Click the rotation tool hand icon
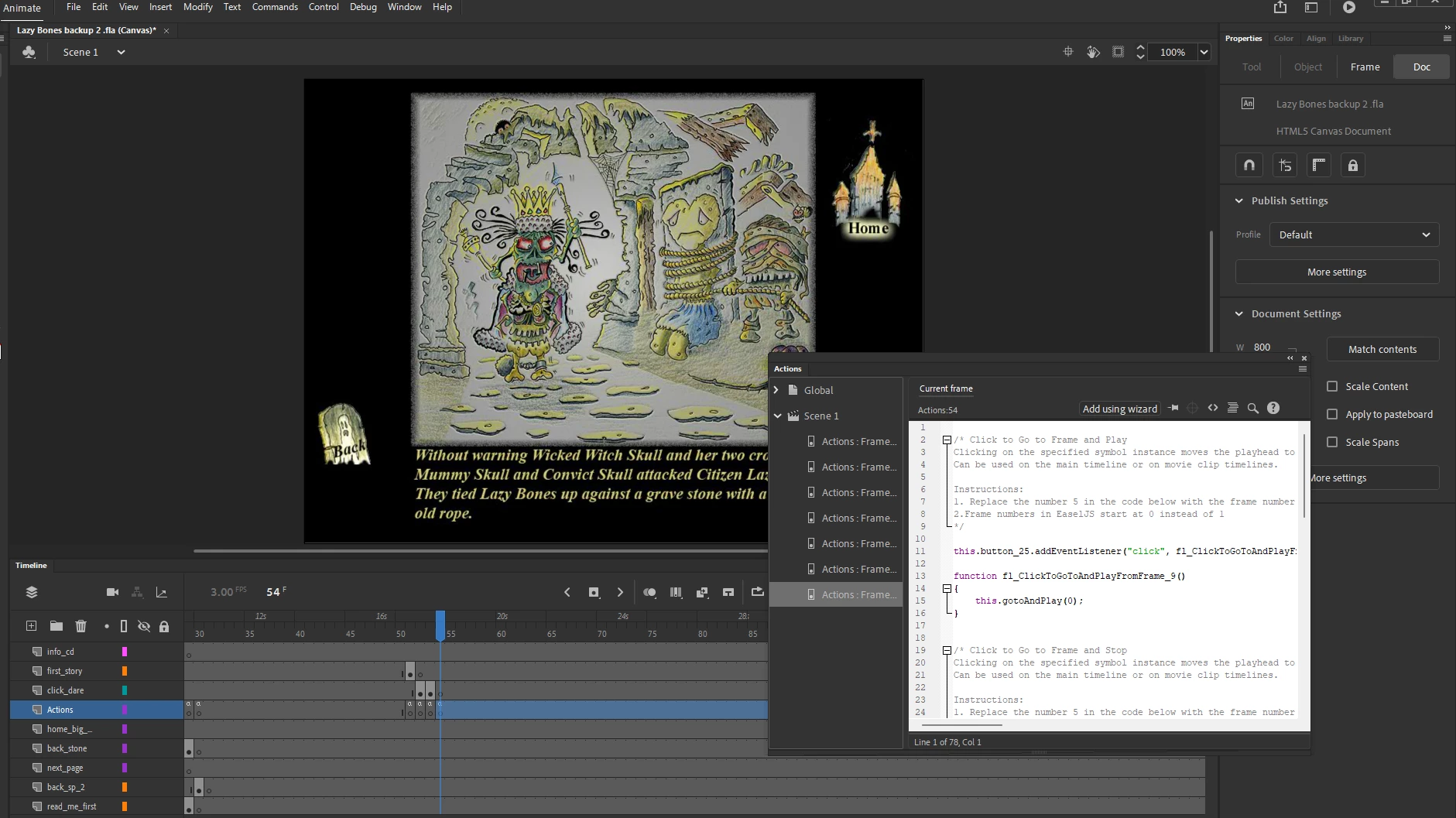The height and width of the screenshot is (818, 1456). (x=1093, y=52)
